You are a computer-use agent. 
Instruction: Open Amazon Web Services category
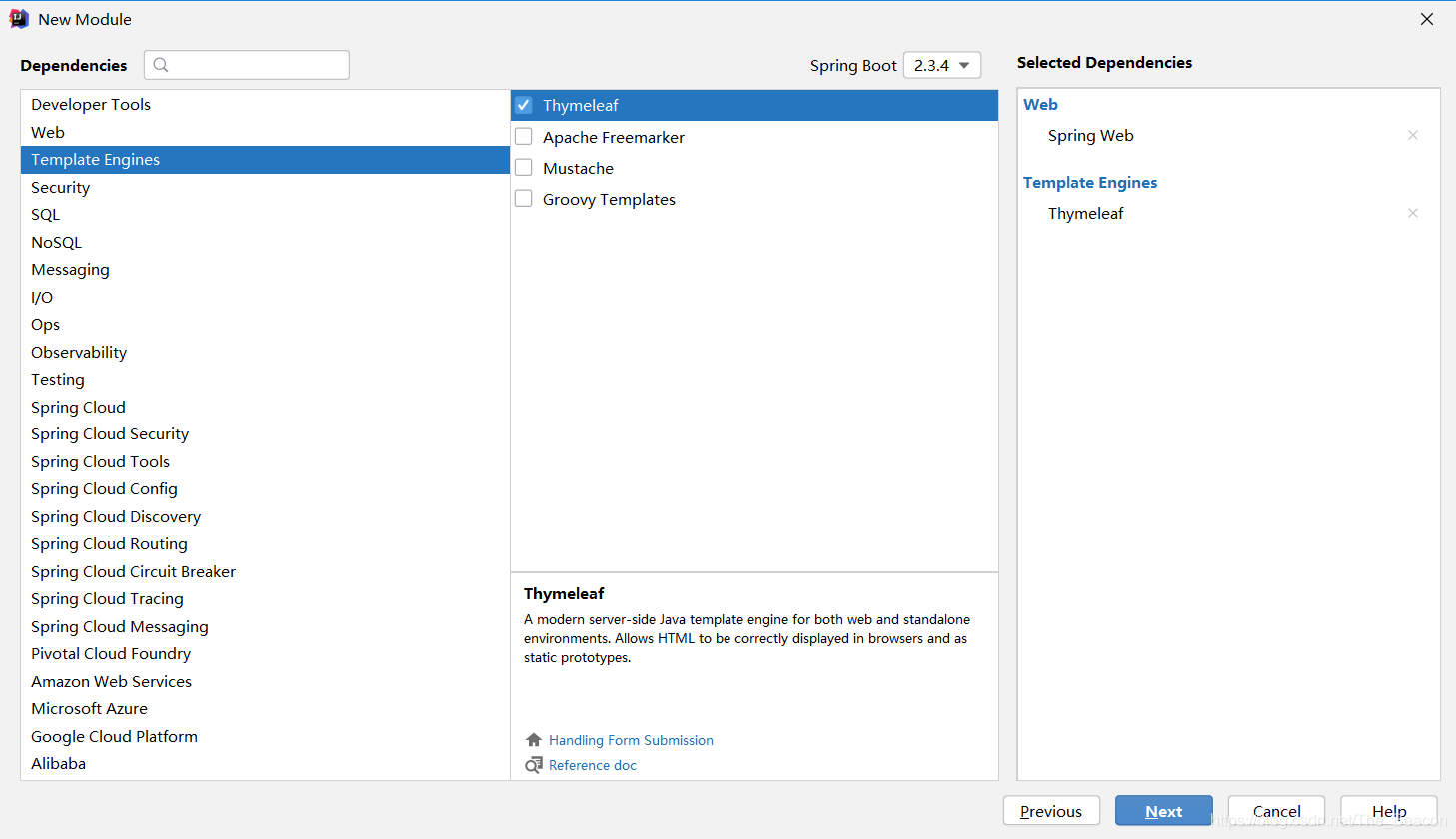[x=265, y=681]
